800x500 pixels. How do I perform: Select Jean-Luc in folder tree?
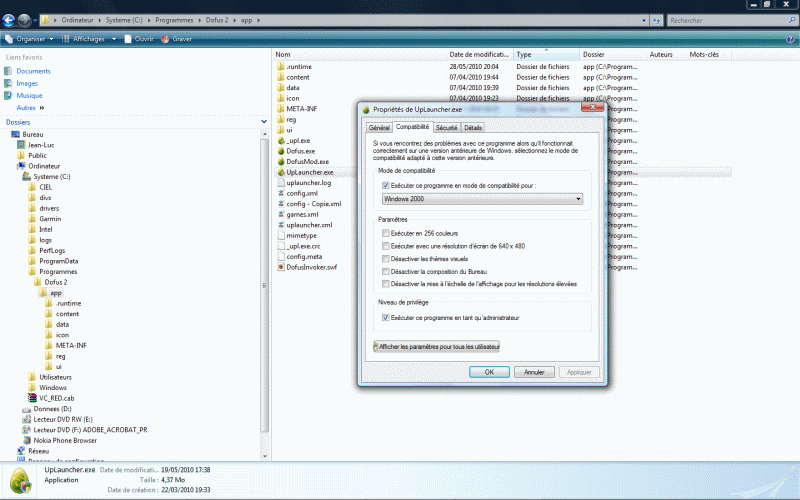(41, 145)
